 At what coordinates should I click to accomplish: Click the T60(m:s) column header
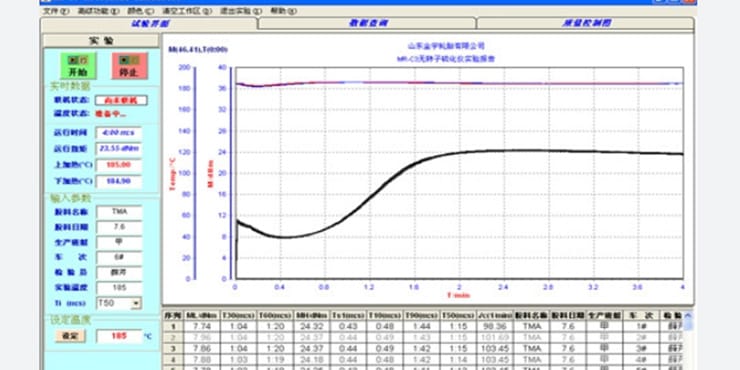(275, 315)
